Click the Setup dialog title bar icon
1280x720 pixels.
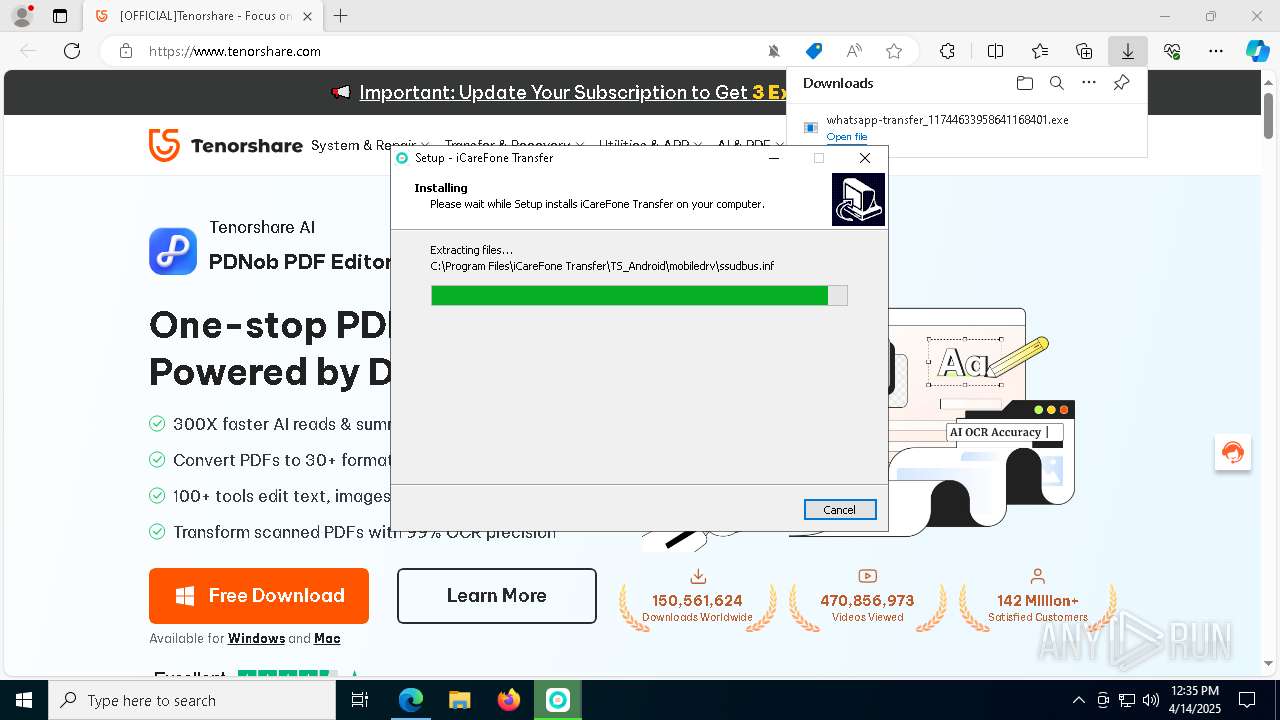tap(402, 158)
